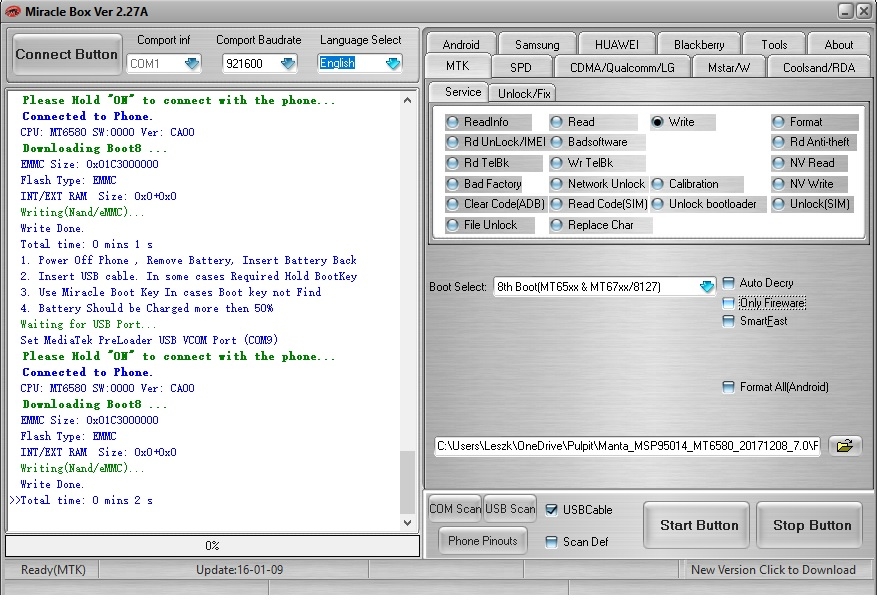This screenshot has height=607, width=877.
Task: Enable the Auto Decry checkbox
Action: (728, 283)
